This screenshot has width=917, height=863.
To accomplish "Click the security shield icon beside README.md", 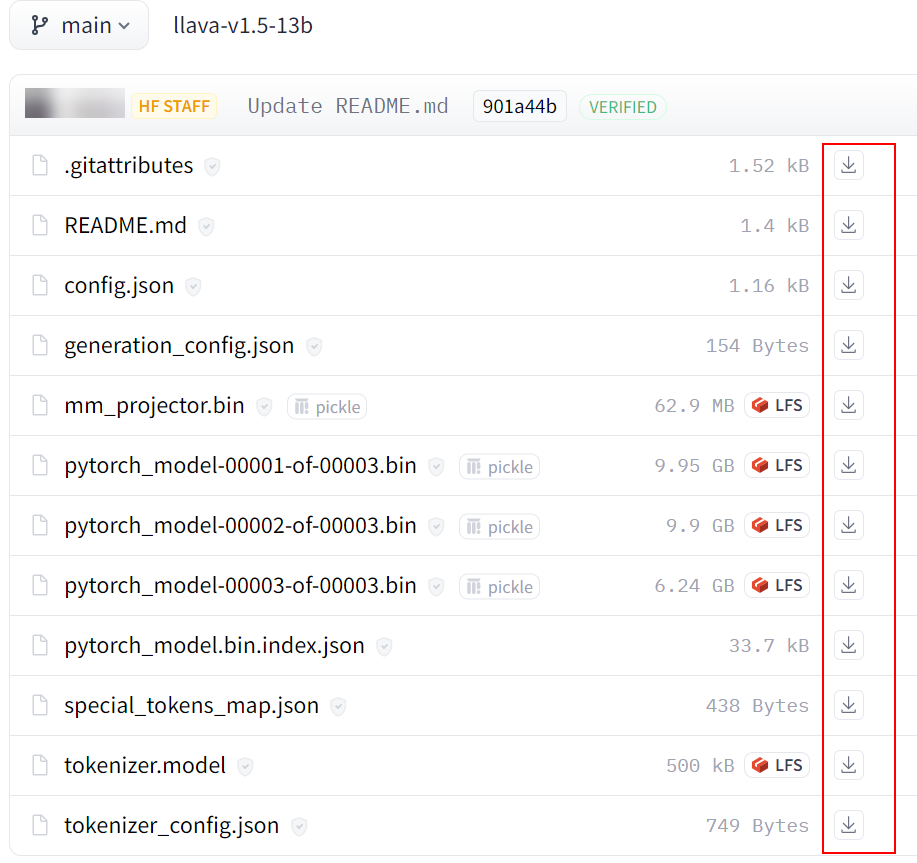I will click(x=206, y=226).
